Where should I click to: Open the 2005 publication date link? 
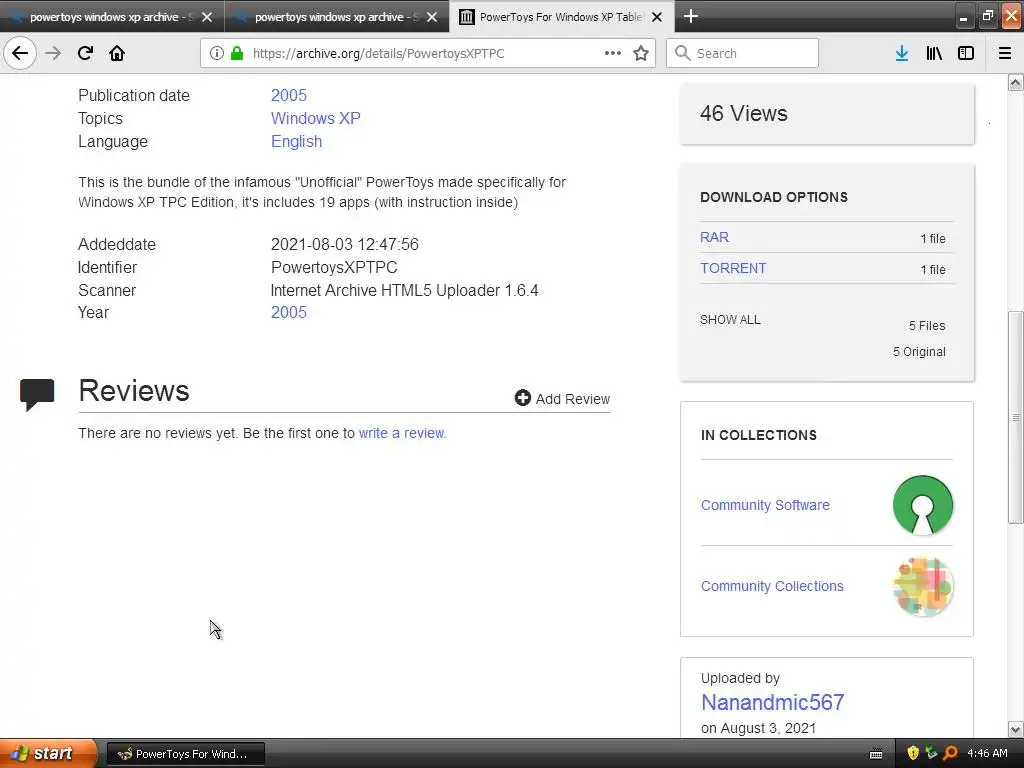289,95
